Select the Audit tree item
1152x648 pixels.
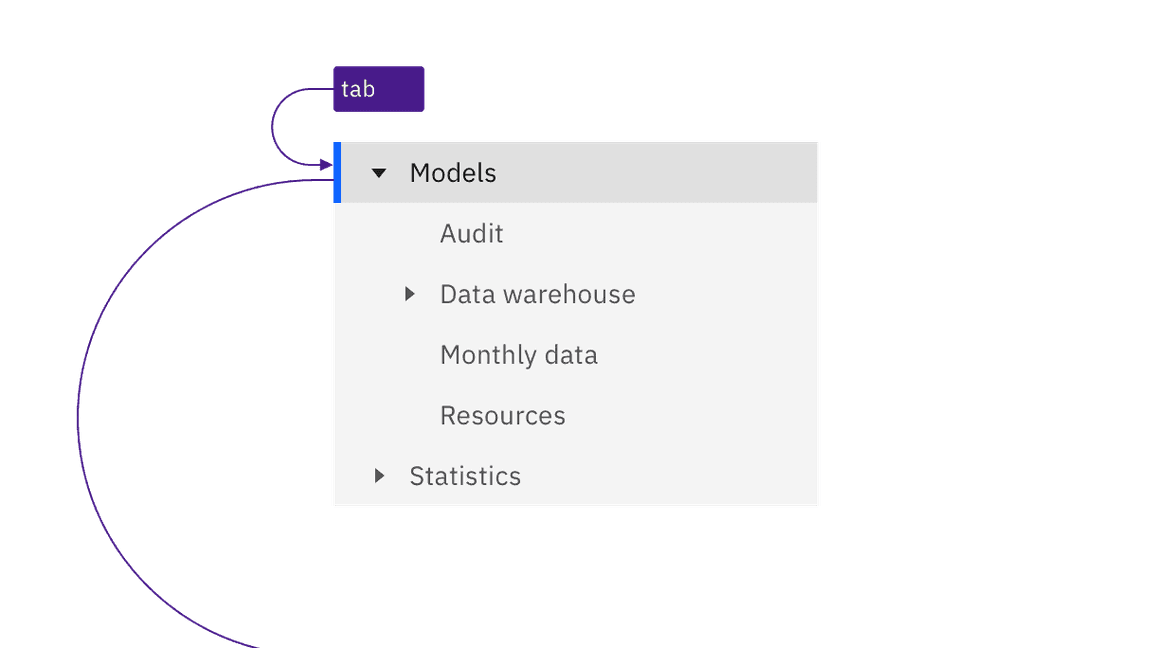(472, 234)
